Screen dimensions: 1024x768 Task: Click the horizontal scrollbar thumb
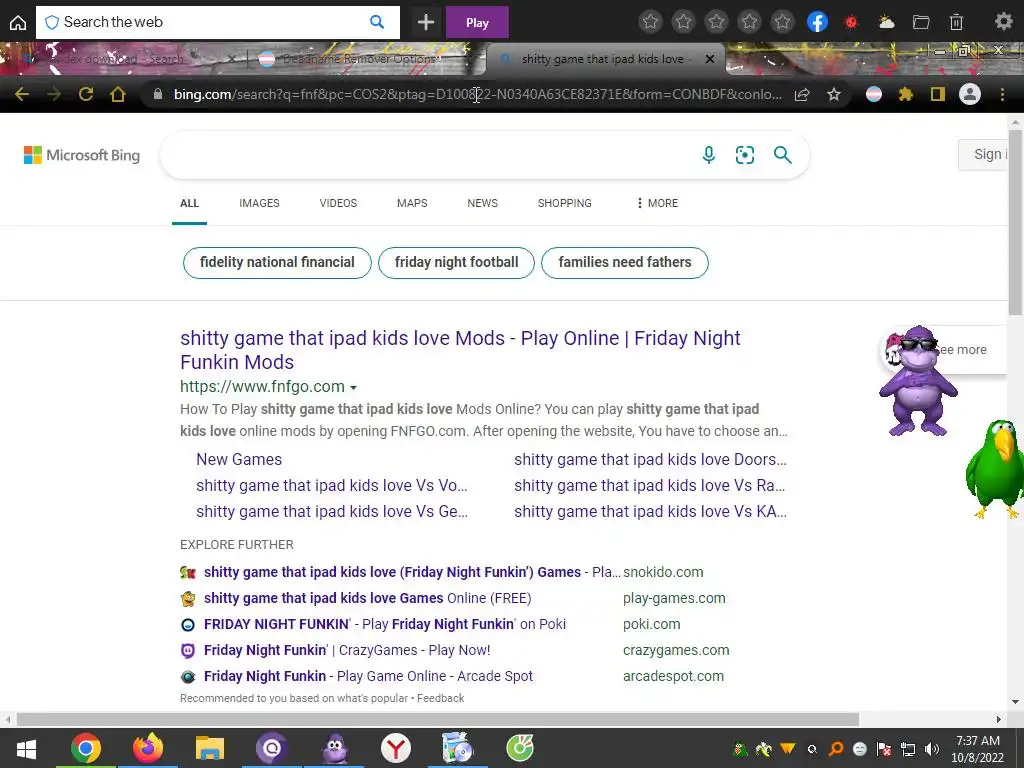coord(438,719)
